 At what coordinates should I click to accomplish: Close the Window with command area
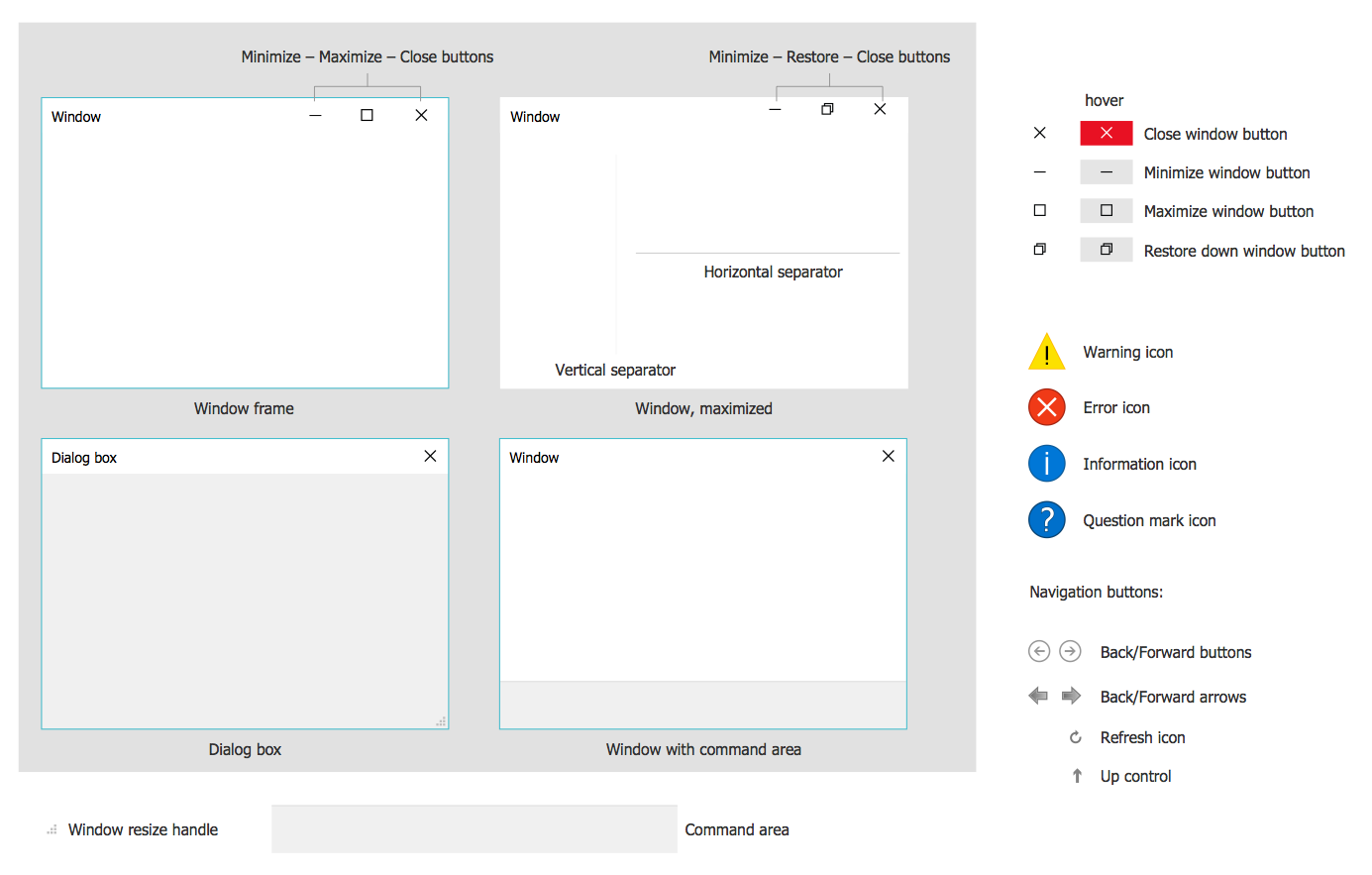click(888, 456)
